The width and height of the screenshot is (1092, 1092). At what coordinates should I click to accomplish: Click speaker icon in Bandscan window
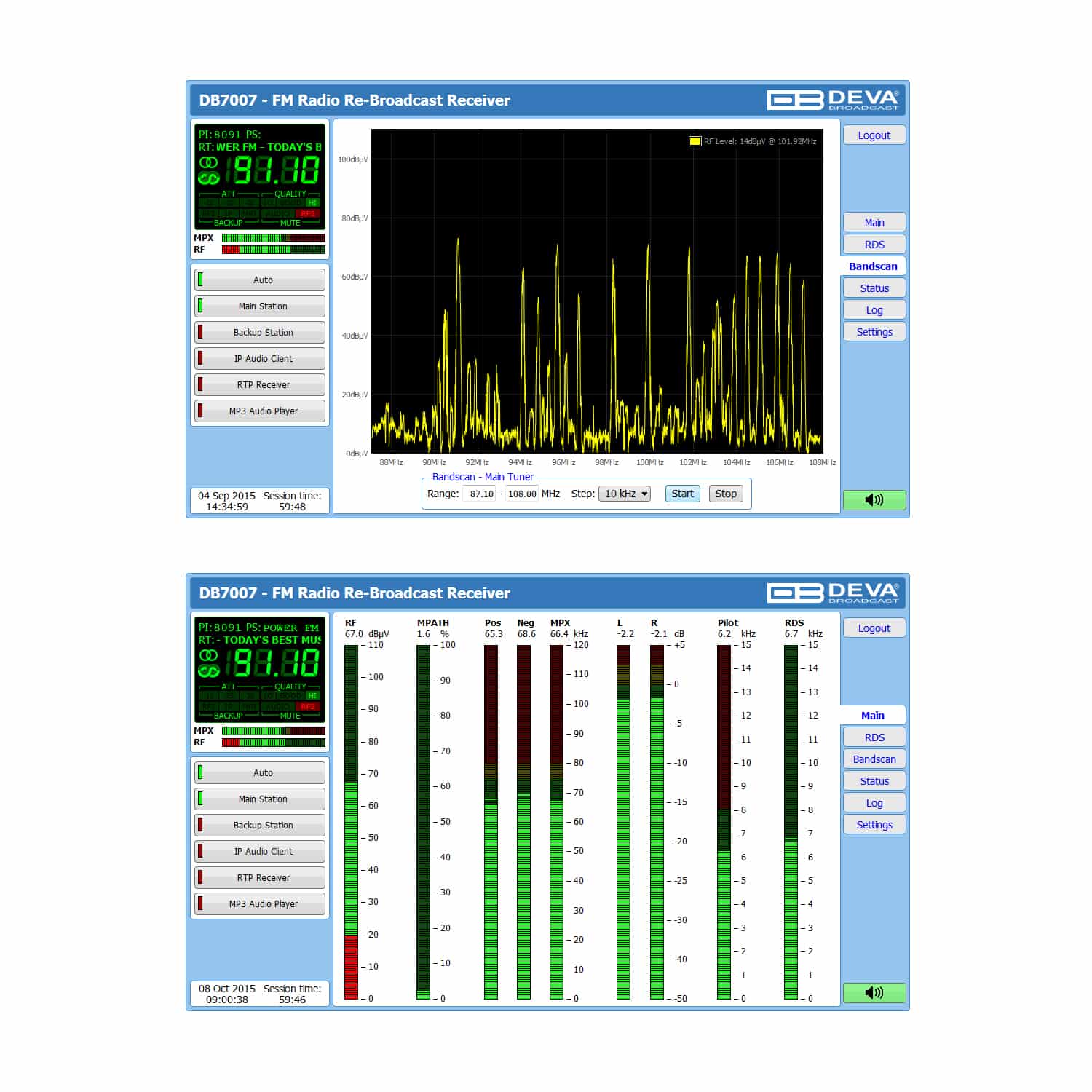tap(874, 499)
